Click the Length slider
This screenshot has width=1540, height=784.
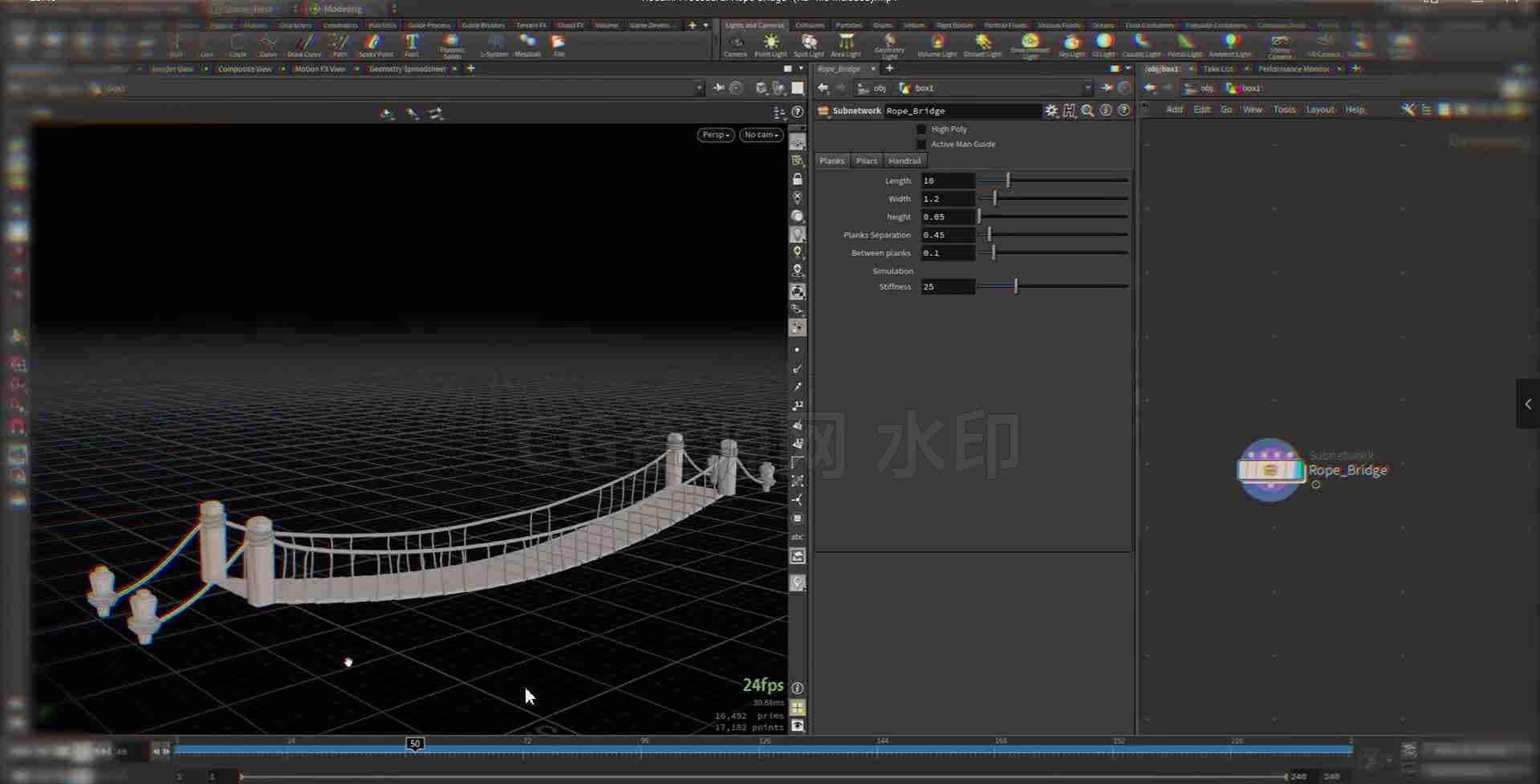pyautogui.click(x=1054, y=181)
